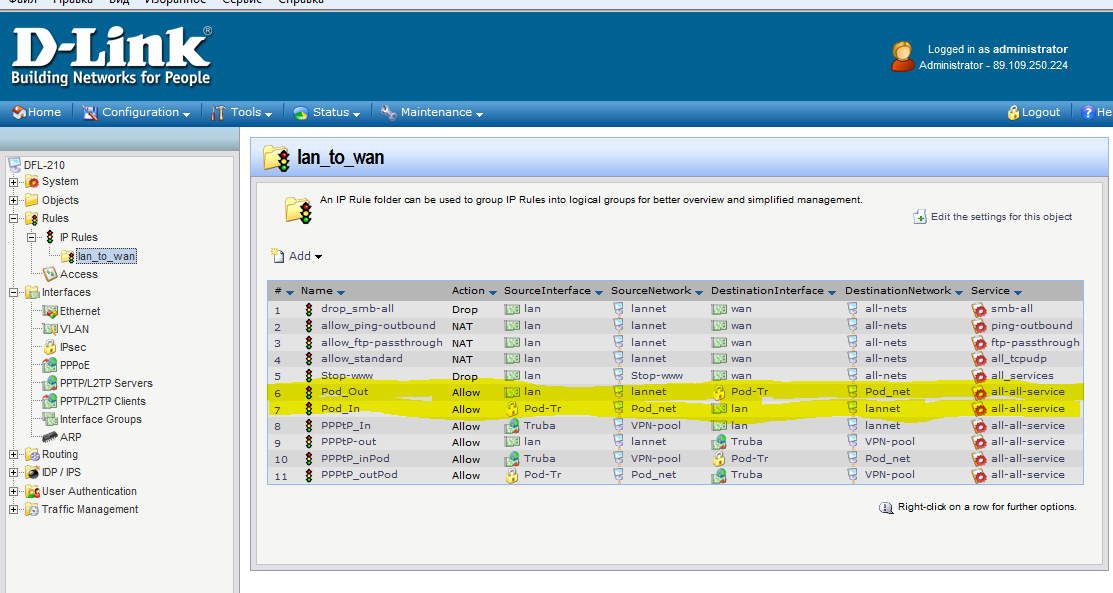Collapse the IP Rules tree node
Image resolution: width=1113 pixels, height=593 pixels.
31,237
